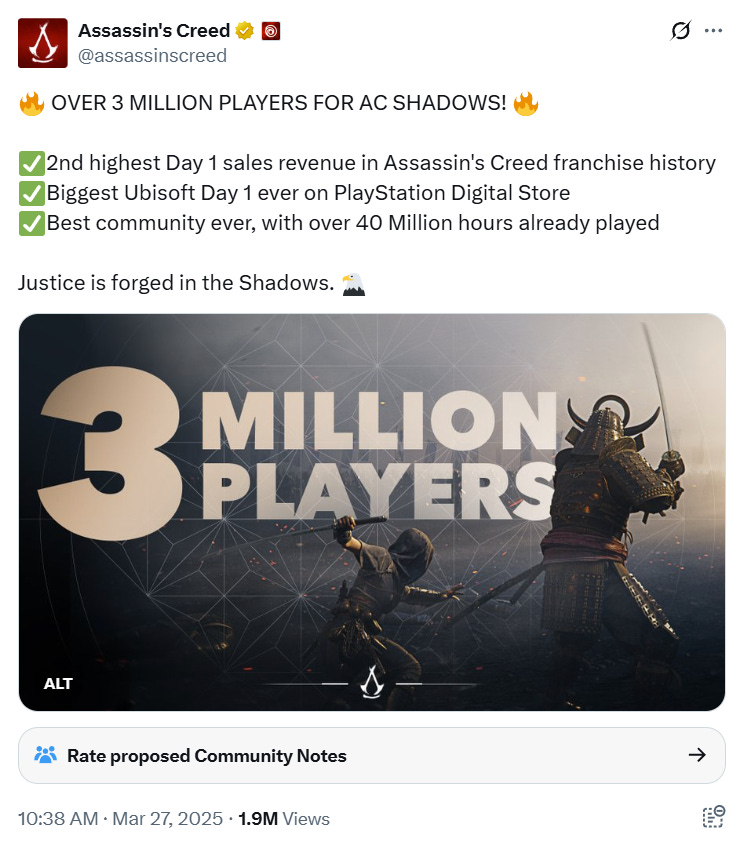
Task: Click the post analytics icon at bottom right
Action: pos(714,817)
